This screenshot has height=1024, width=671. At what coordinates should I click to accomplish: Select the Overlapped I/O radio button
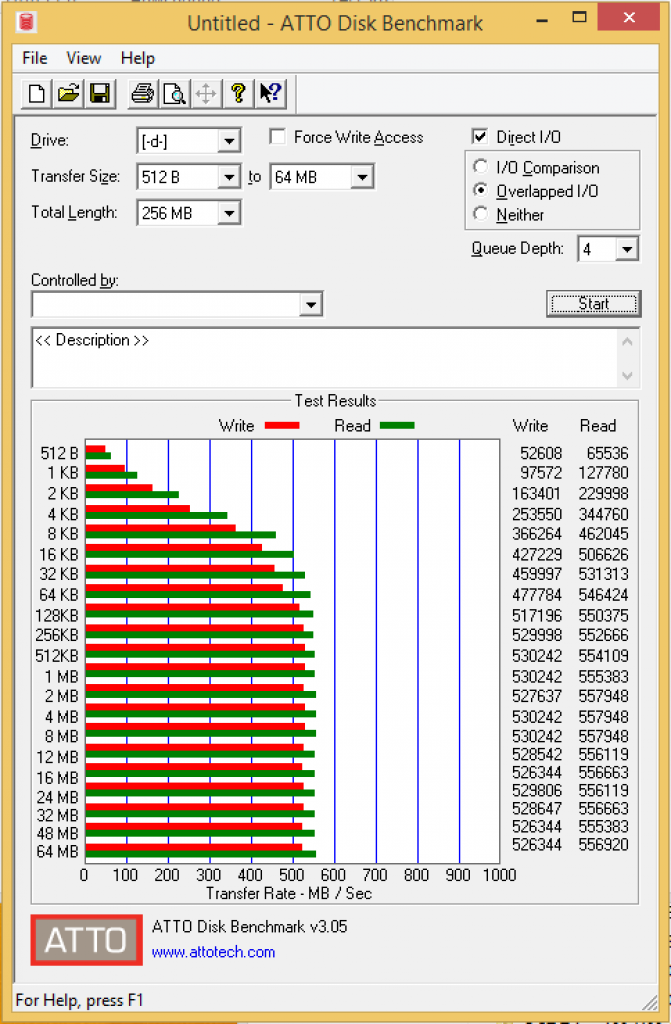coord(481,191)
